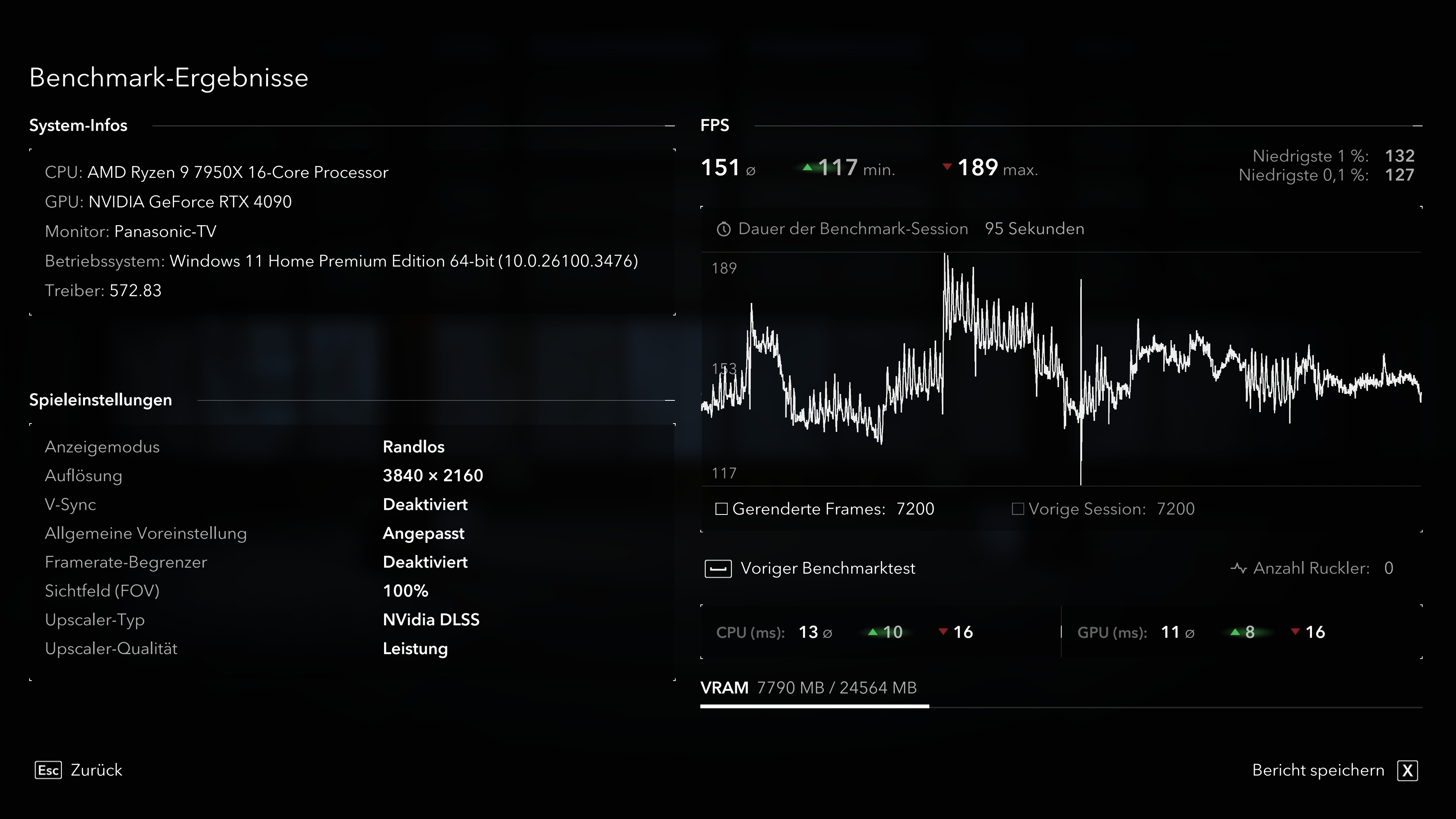The height and width of the screenshot is (819, 1456).
Task: Click the monitor icon beside Voriger Benchmarktest
Action: pos(718,569)
